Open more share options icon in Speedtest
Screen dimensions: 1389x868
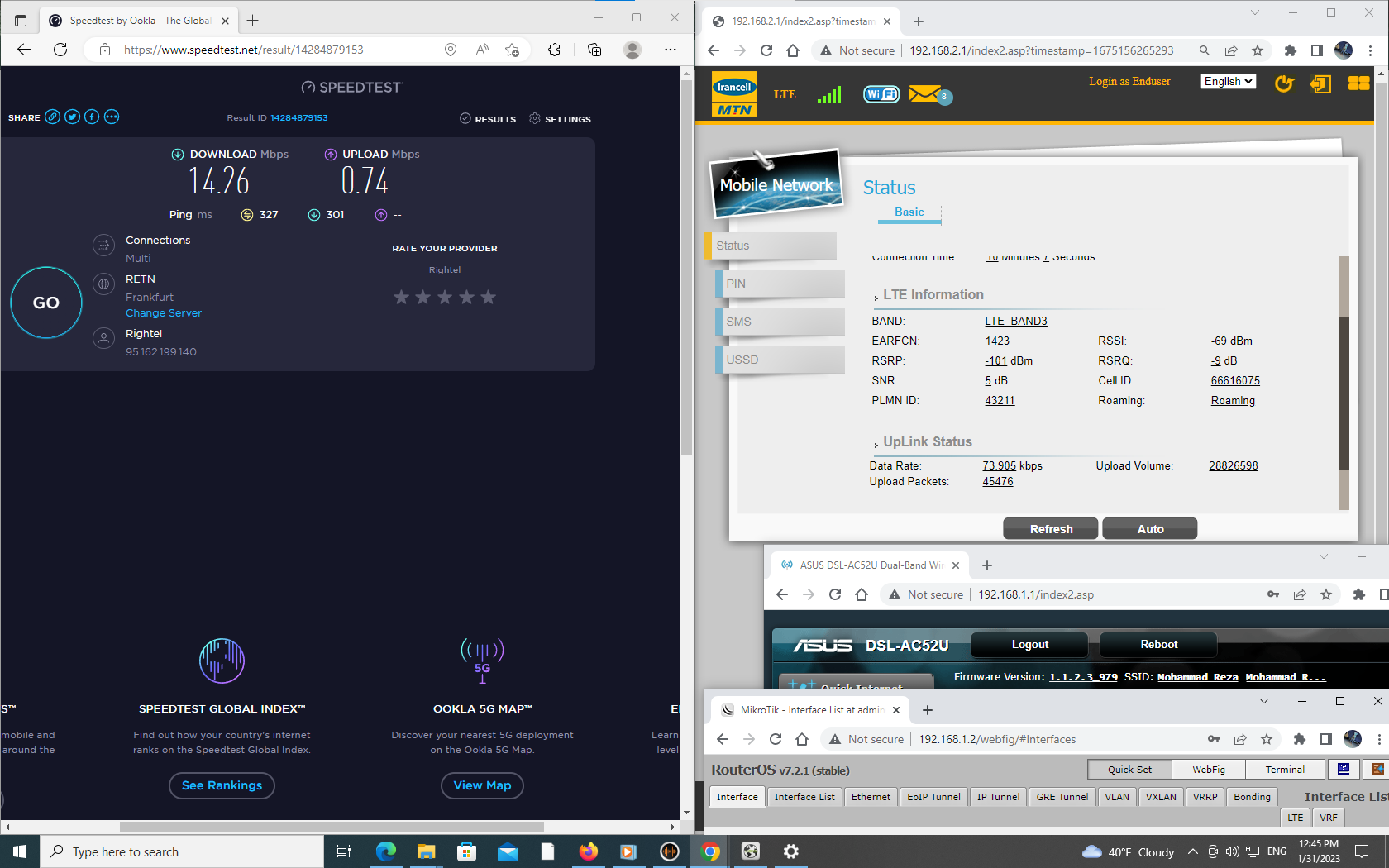112,117
